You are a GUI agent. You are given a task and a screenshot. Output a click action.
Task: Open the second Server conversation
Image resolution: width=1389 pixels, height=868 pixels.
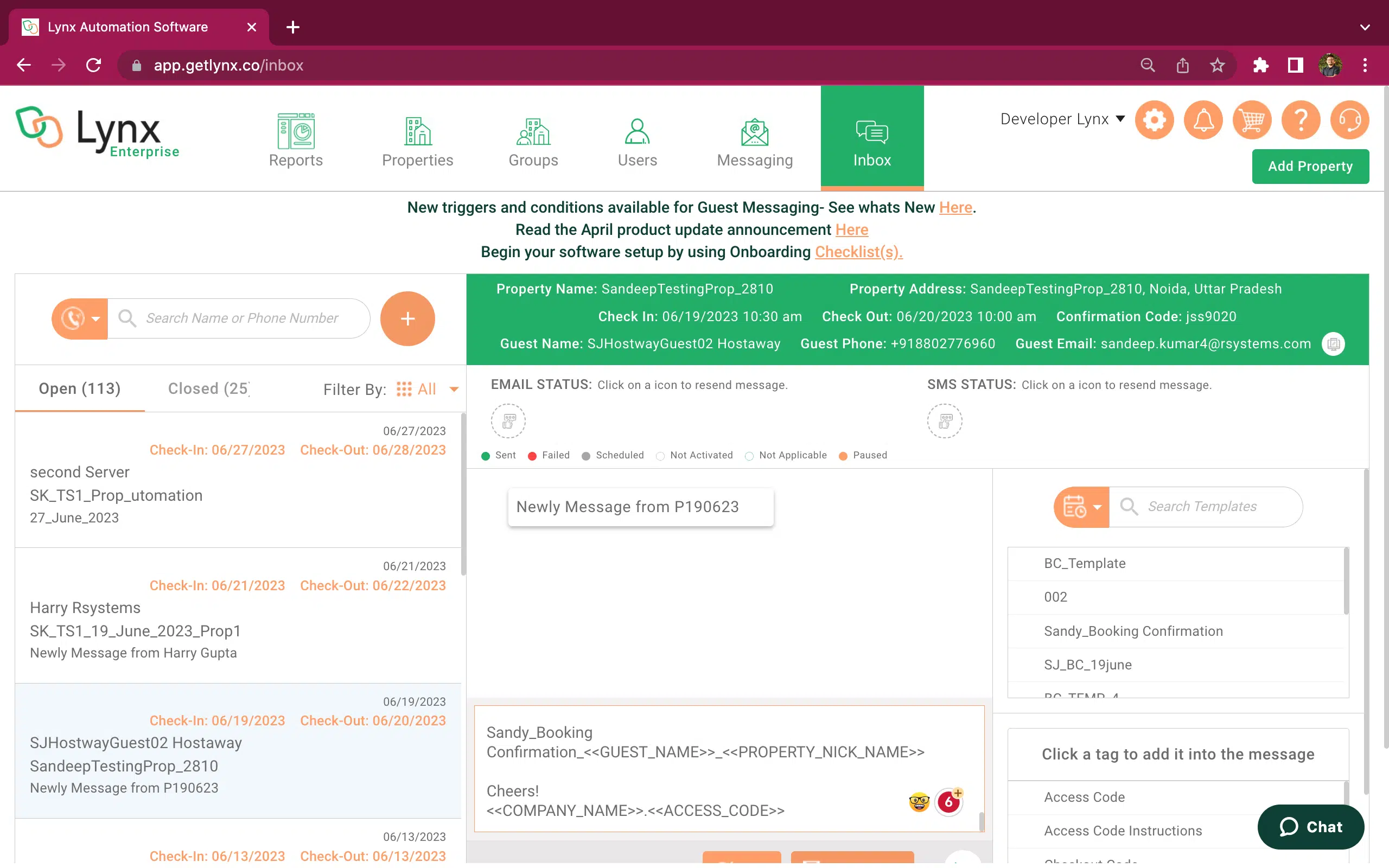pyautogui.click(x=238, y=480)
